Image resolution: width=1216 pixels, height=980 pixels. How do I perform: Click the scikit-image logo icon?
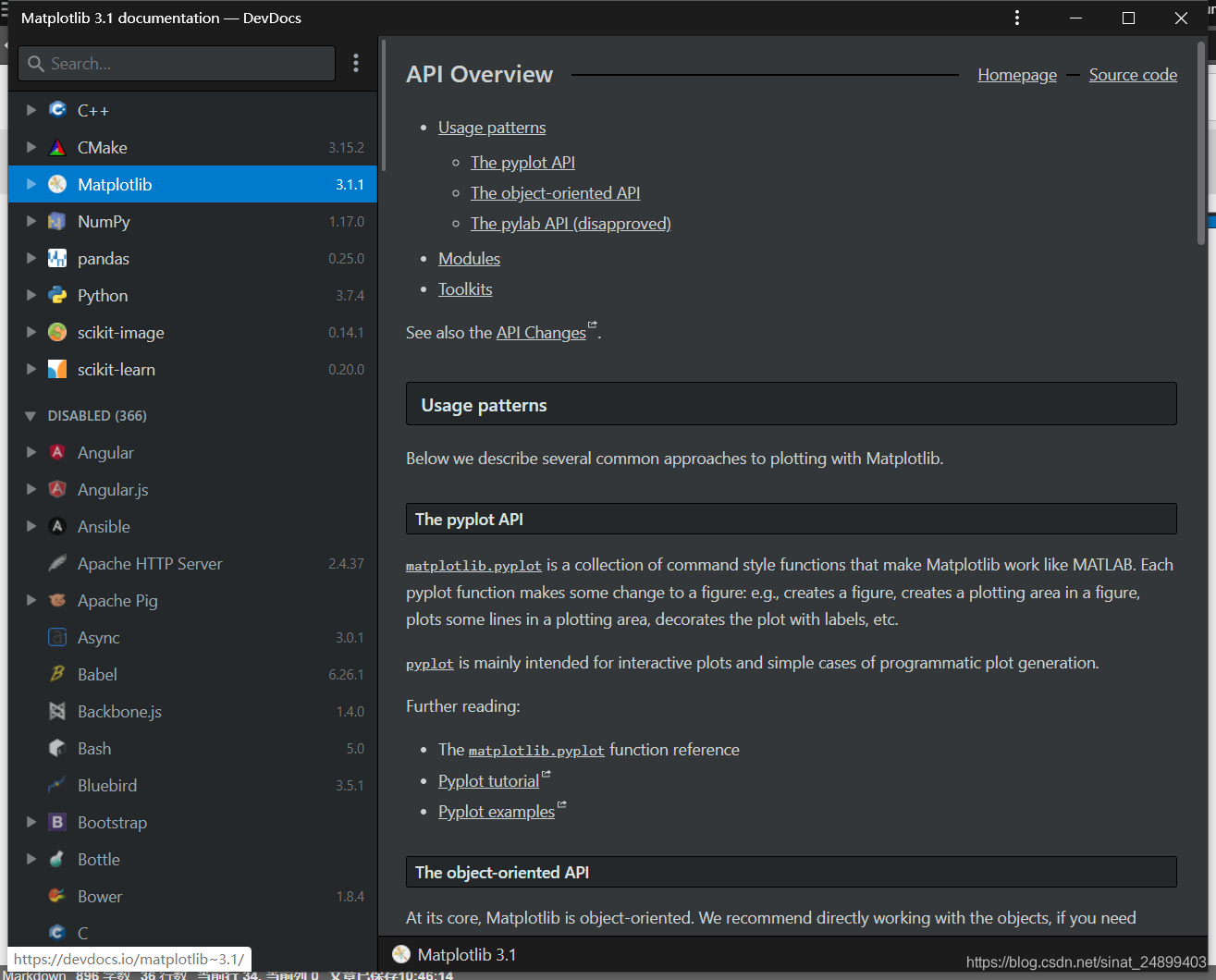[x=57, y=332]
